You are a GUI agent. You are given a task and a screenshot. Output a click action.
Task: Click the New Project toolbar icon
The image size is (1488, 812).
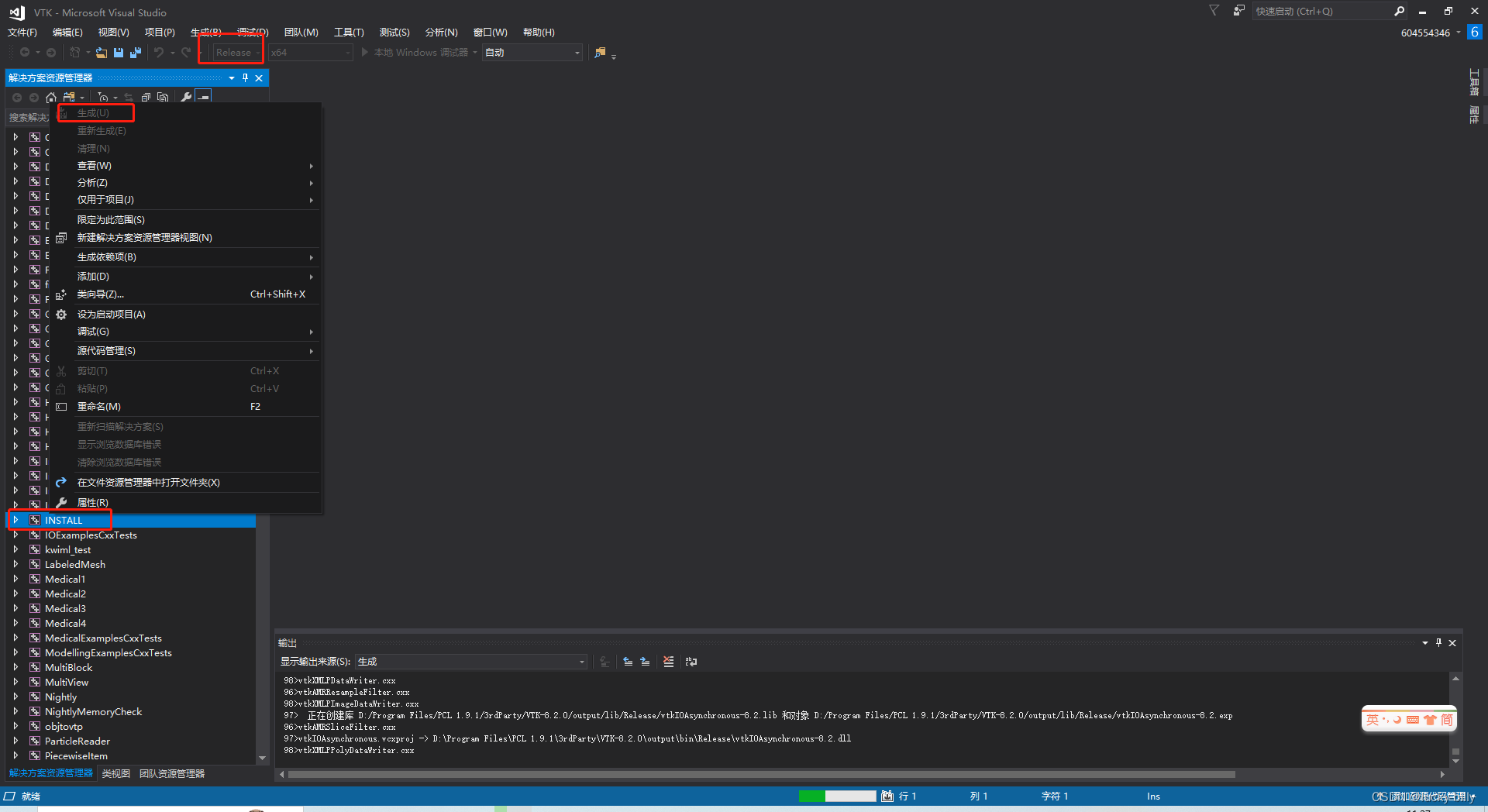coord(75,53)
